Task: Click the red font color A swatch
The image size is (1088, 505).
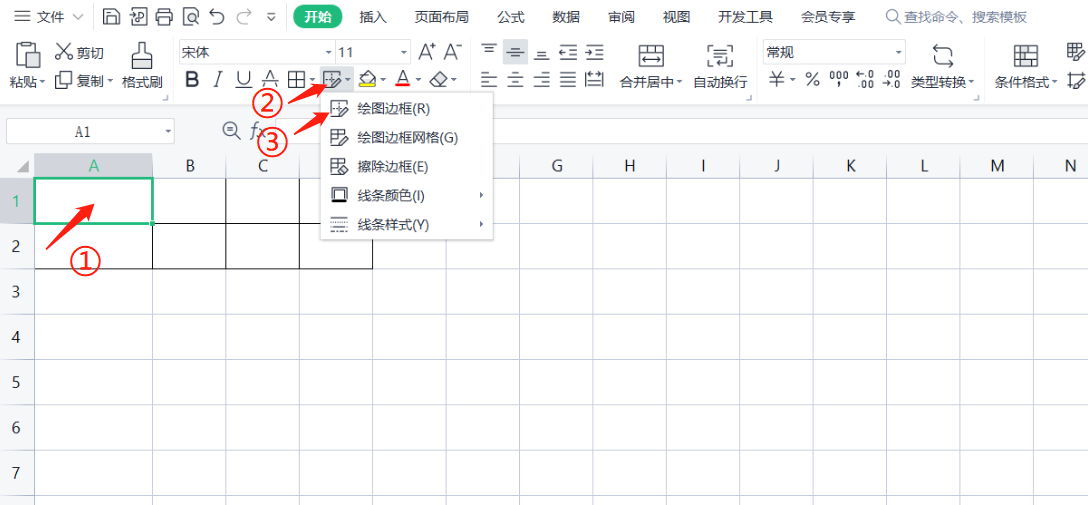Action: click(x=403, y=80)
